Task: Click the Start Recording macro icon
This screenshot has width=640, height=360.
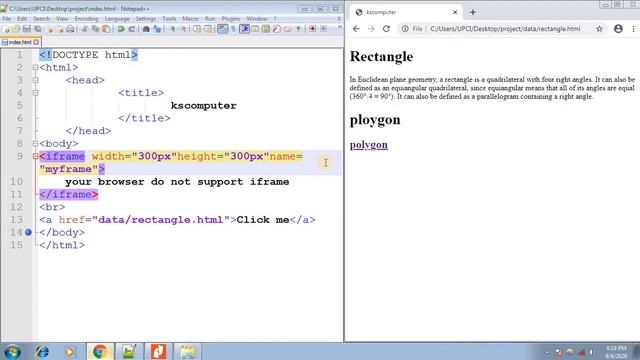Action: coord(313,29)
